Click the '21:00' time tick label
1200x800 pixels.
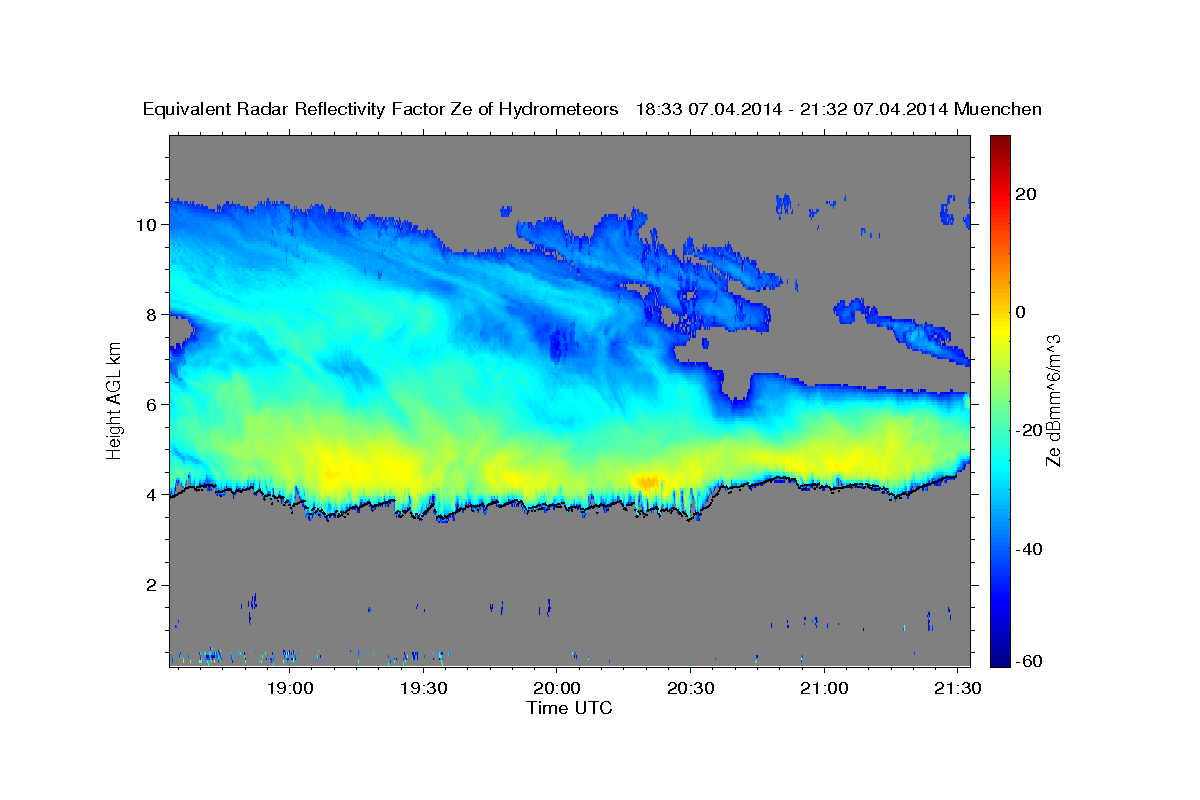coord(824,689)
